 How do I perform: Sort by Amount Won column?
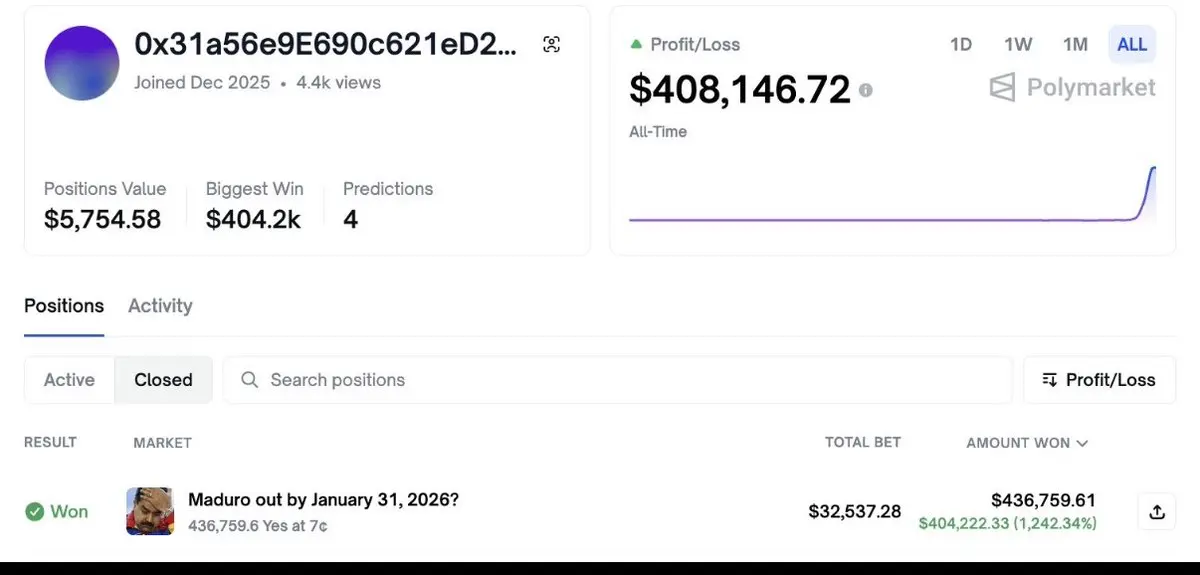click(1027, 442)
